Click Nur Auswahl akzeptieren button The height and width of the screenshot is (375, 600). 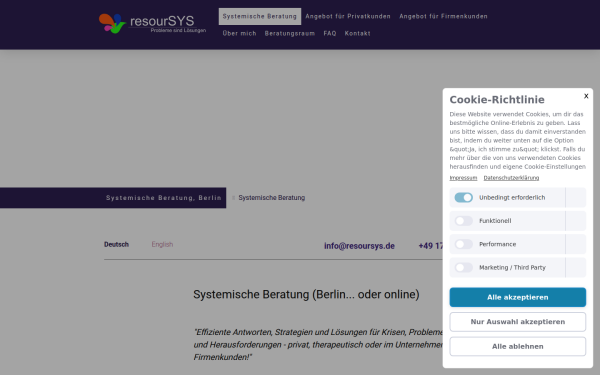(x=517, y=322)
